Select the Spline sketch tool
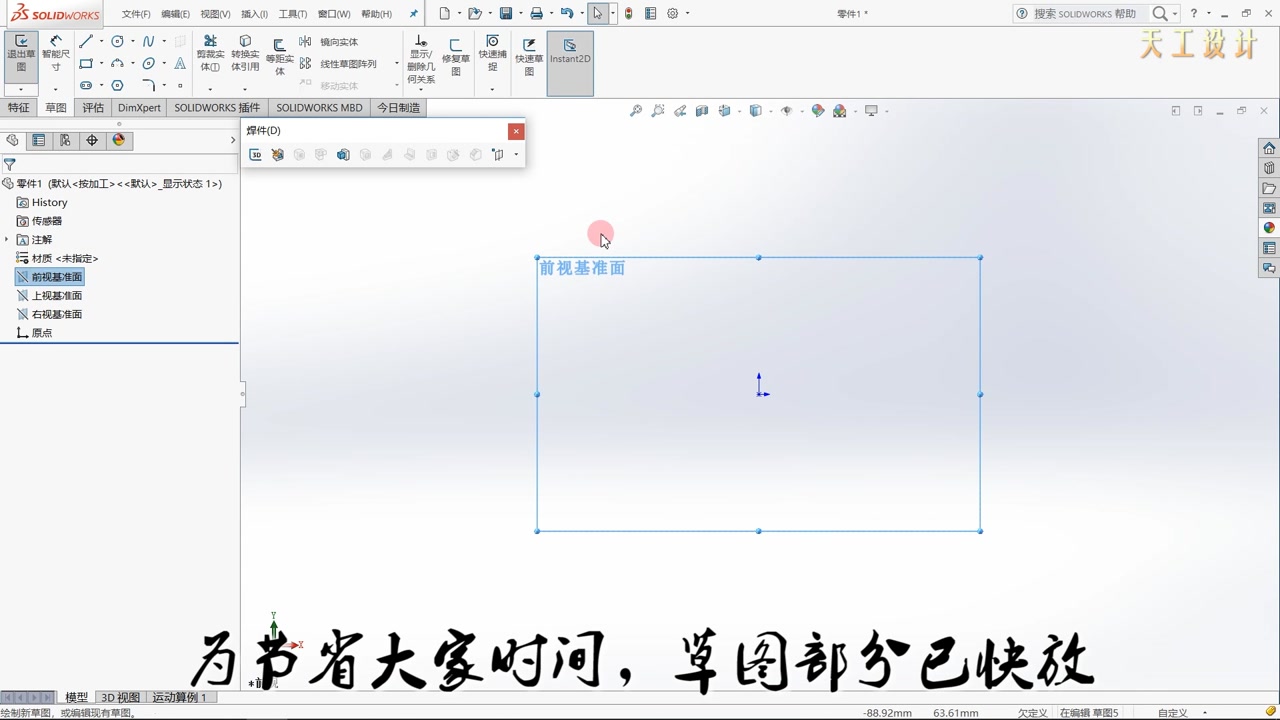Image resolution: width=1280 pixels, height=720 pixels. [149, 41]
